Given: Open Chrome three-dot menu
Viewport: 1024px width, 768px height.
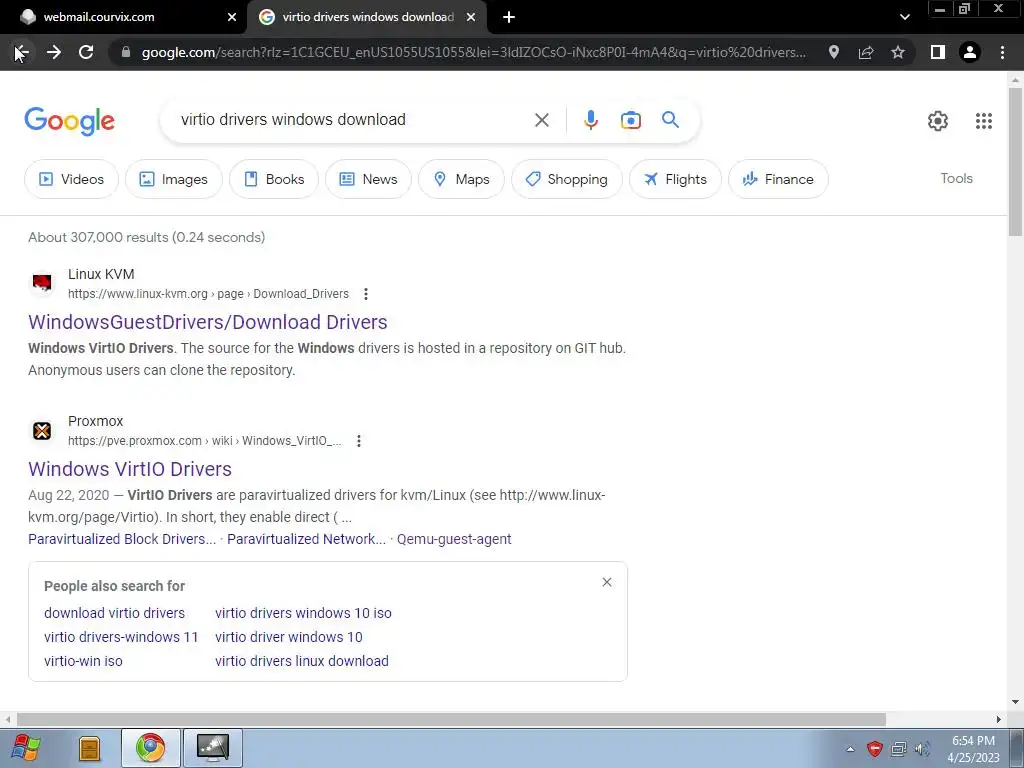Looking at the screenshot, I should point(1002,52).
